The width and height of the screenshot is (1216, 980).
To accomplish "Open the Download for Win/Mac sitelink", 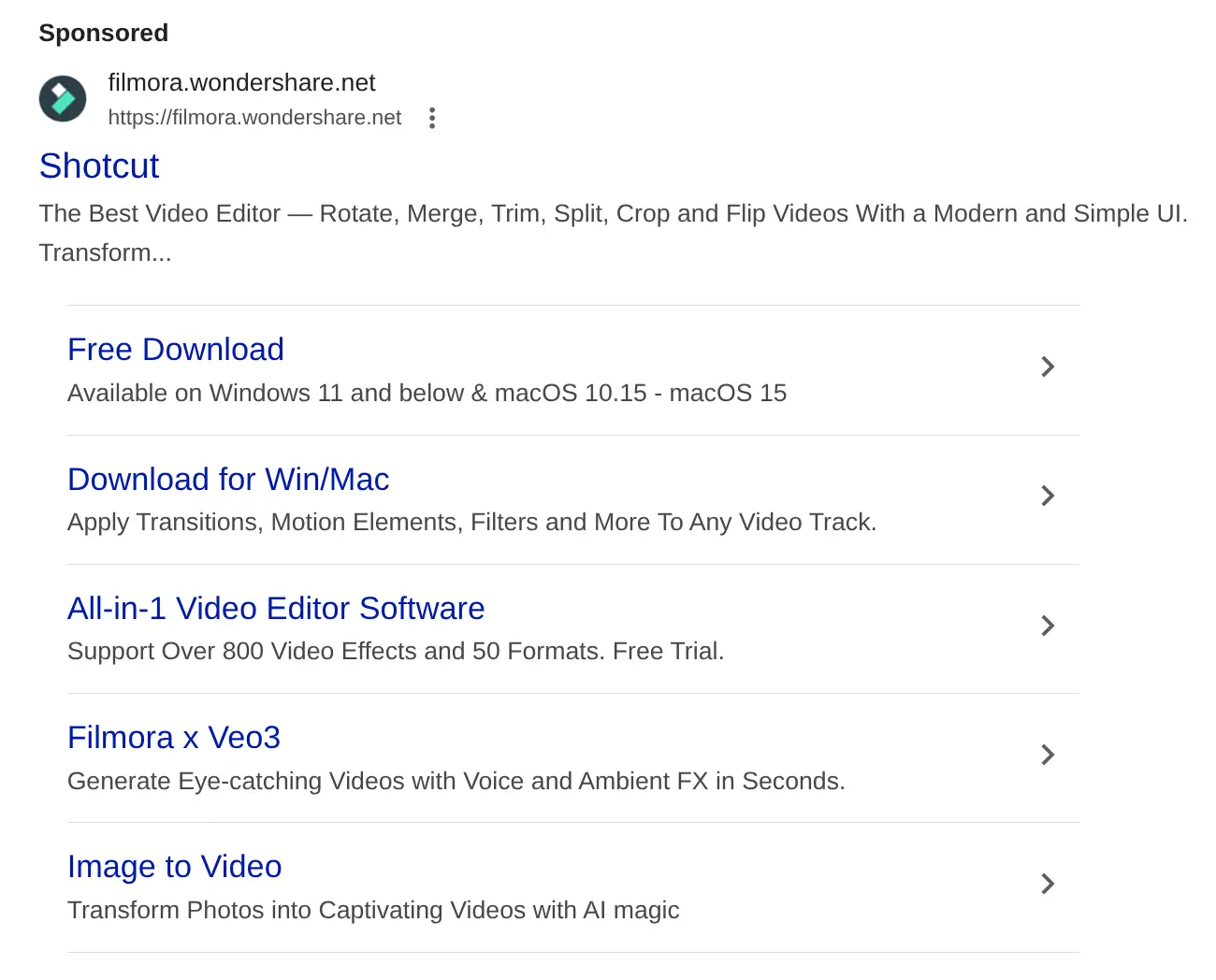I will (x=228, y=479).
